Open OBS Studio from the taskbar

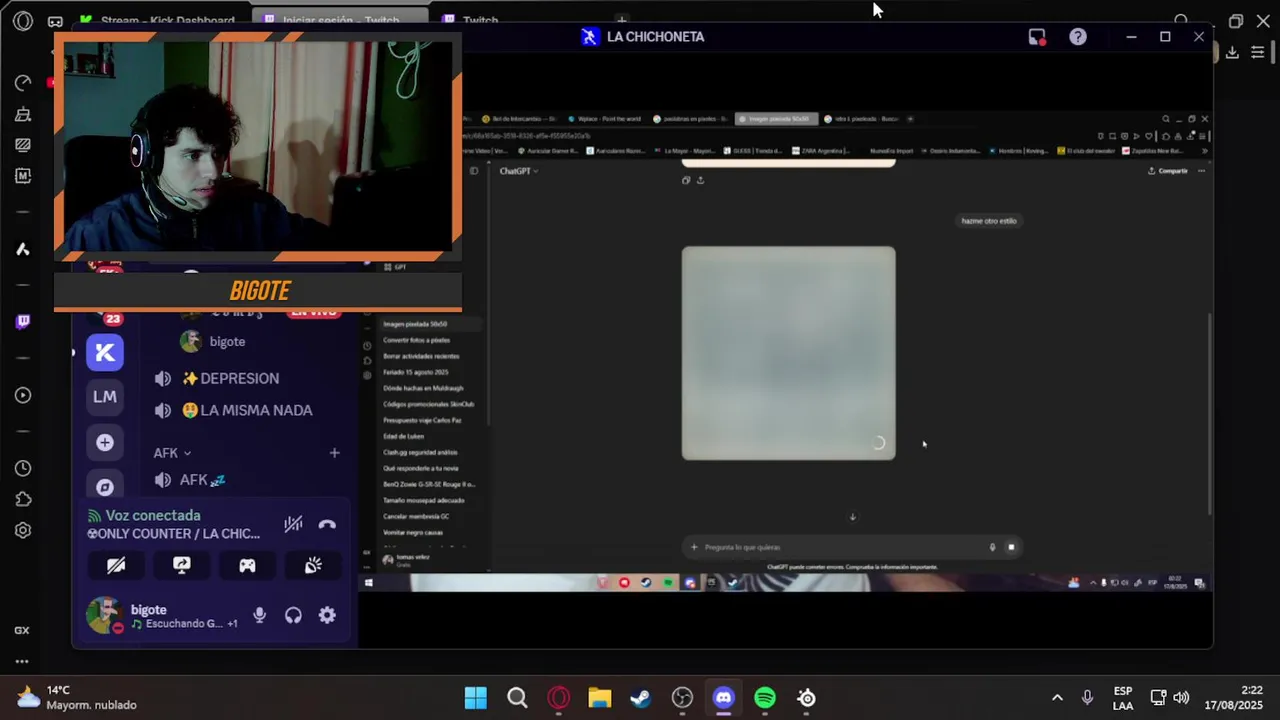coord(682,698)
